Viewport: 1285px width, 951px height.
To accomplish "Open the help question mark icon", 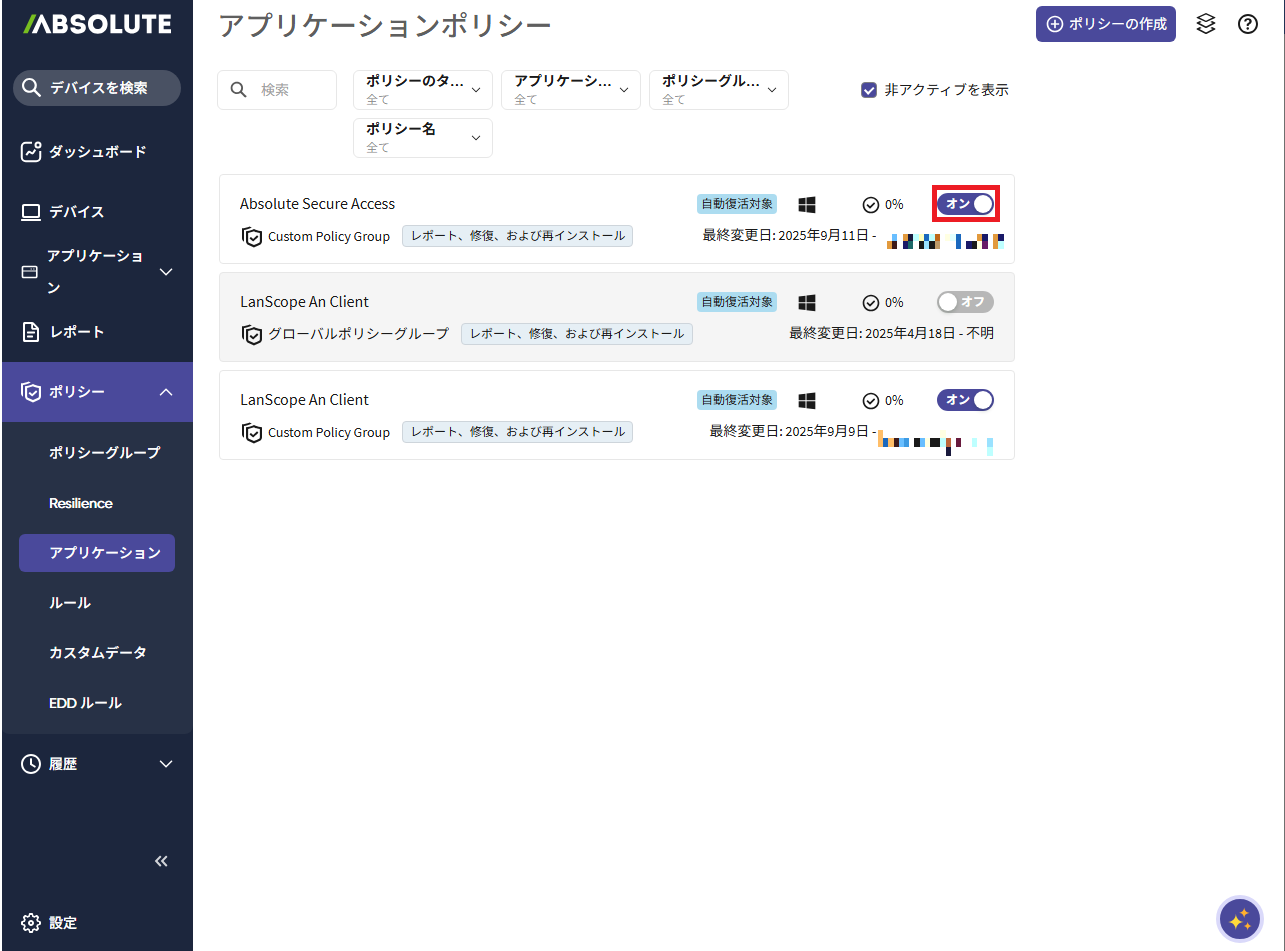I will pos(1248,24).
